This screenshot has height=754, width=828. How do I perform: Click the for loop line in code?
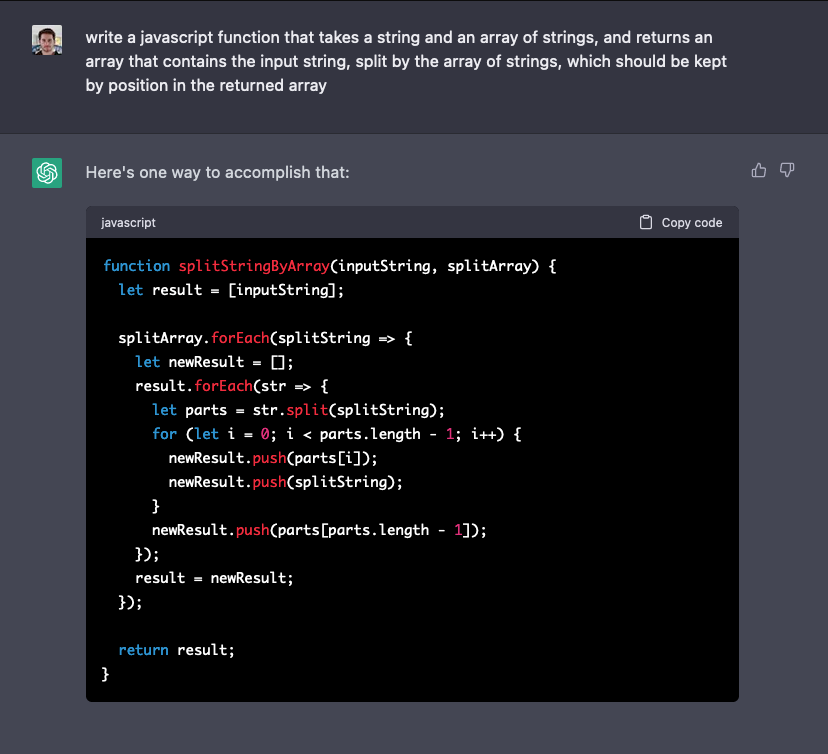337,434
